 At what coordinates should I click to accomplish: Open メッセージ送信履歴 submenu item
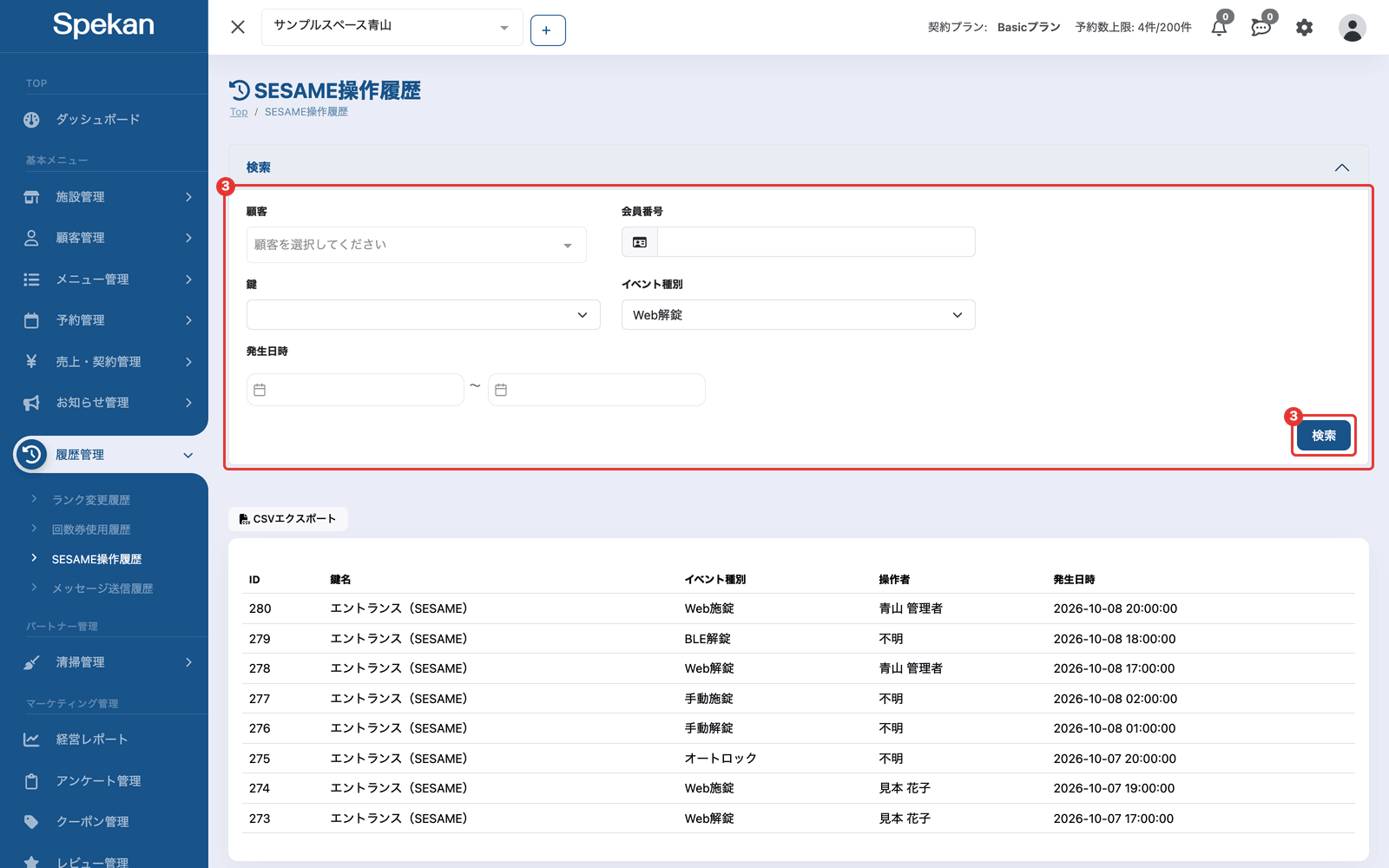pyautogui.click(x=102, y=589)
